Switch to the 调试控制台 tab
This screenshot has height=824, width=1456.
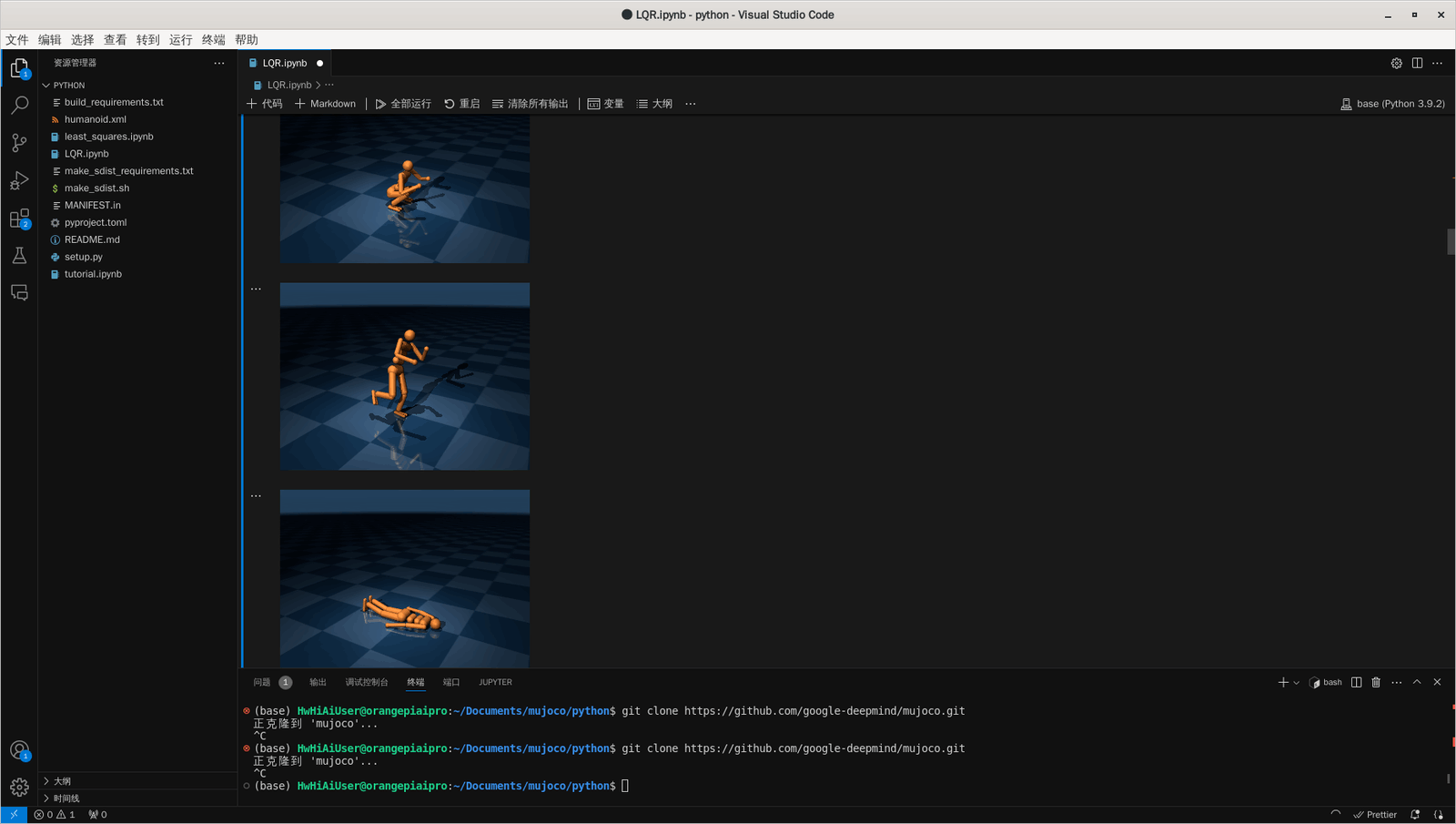367,682
